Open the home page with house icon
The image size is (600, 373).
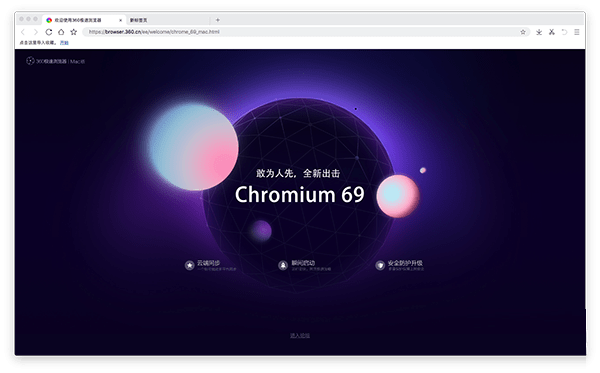pos(61,32)
